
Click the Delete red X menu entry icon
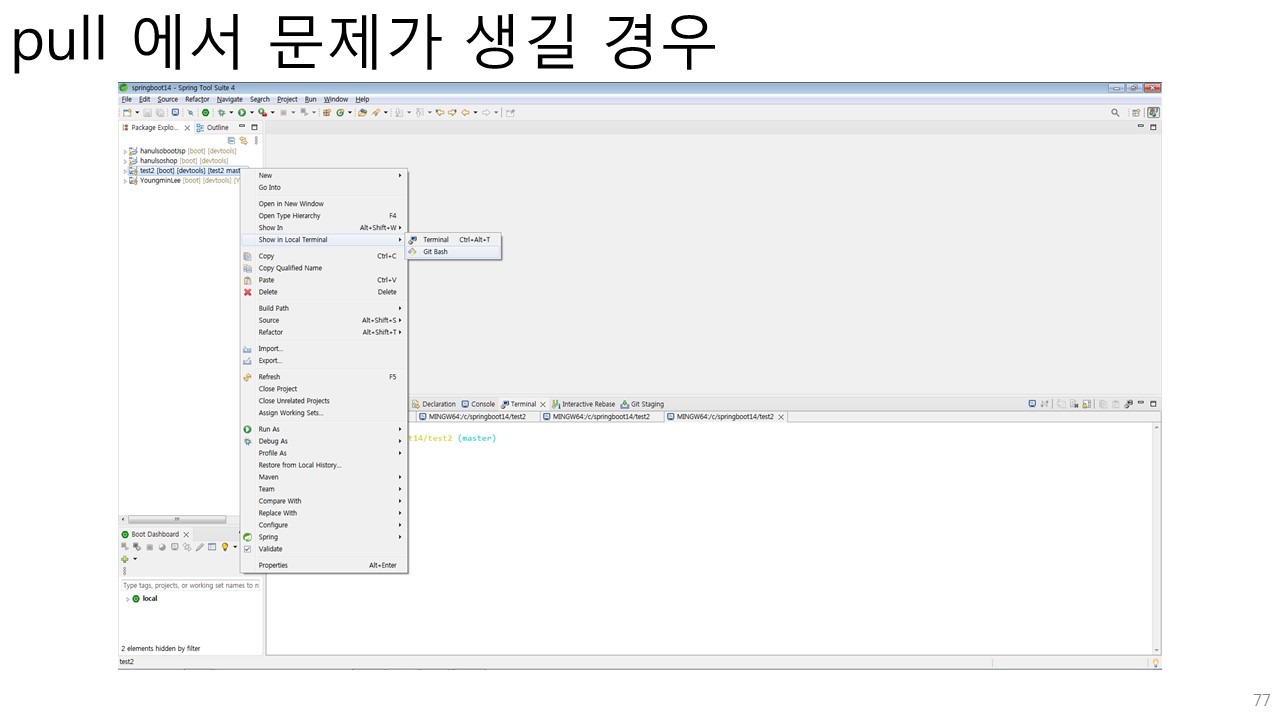(x=248, y=292)
